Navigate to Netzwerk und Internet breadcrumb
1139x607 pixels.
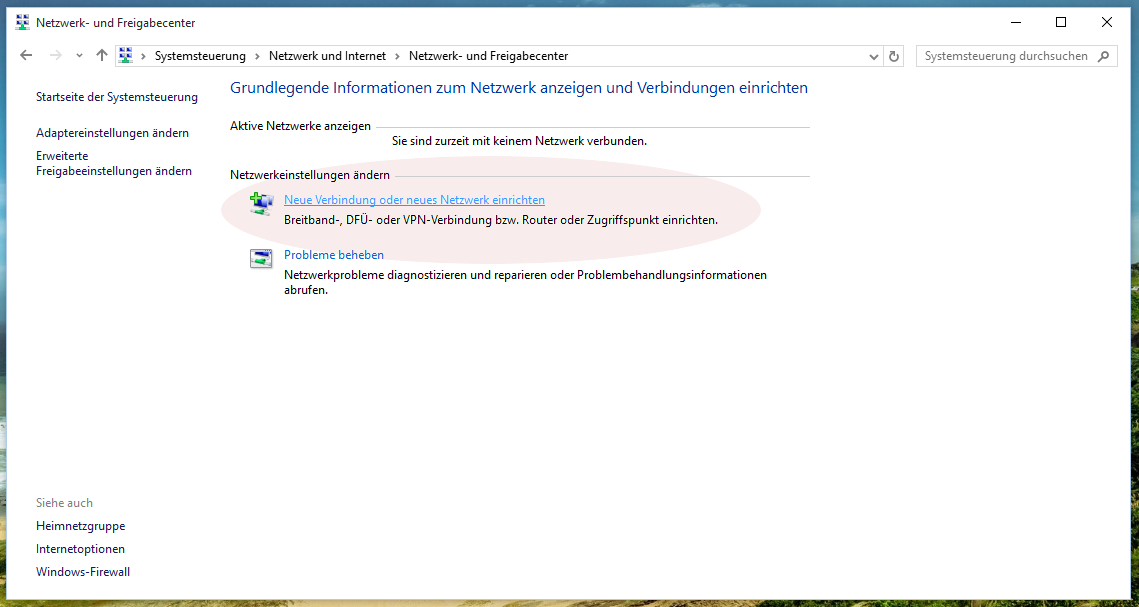[327, 56]
